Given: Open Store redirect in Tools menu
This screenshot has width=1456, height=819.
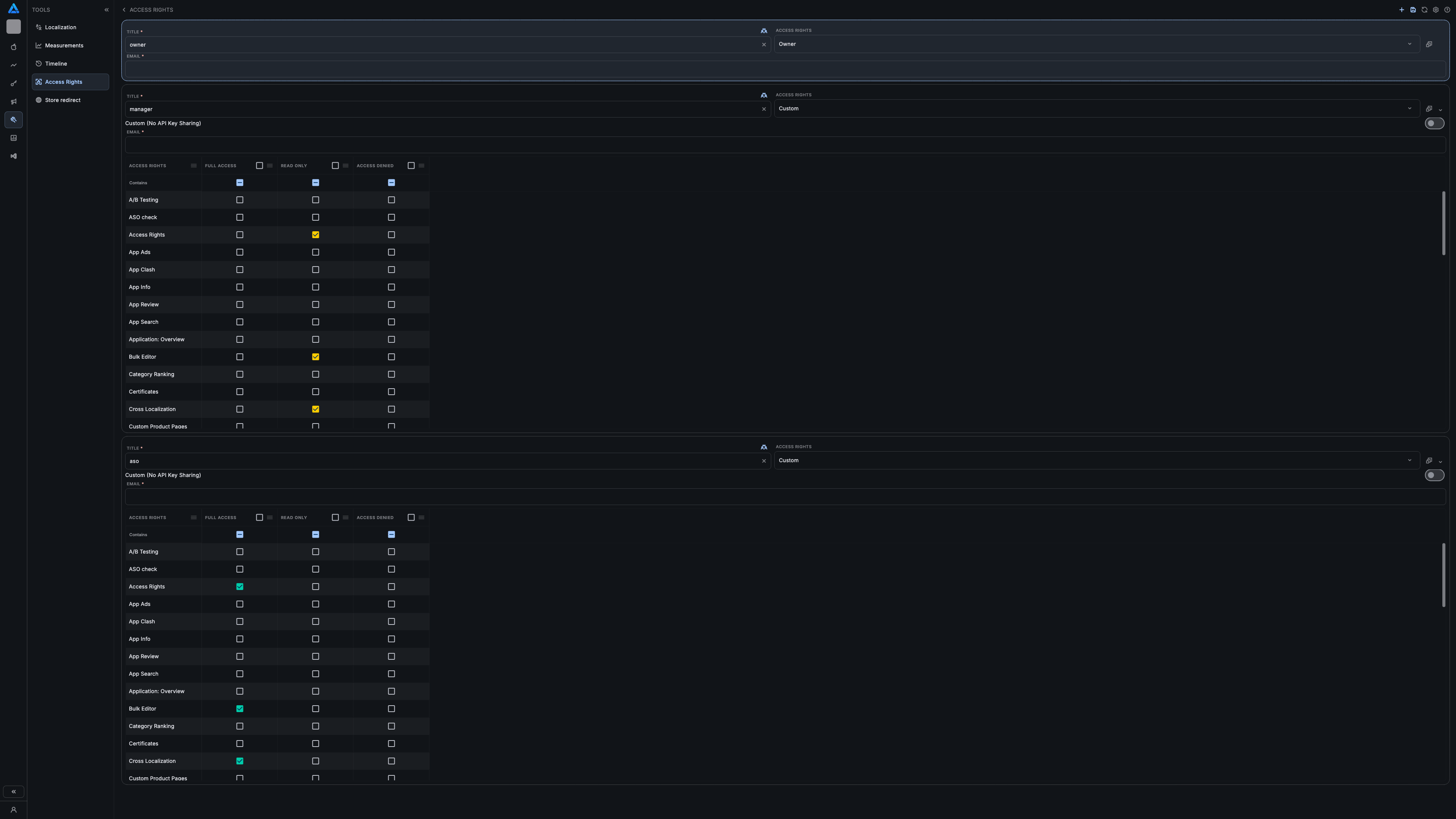Looking at the screenshot, I should [x=62, y=100].
